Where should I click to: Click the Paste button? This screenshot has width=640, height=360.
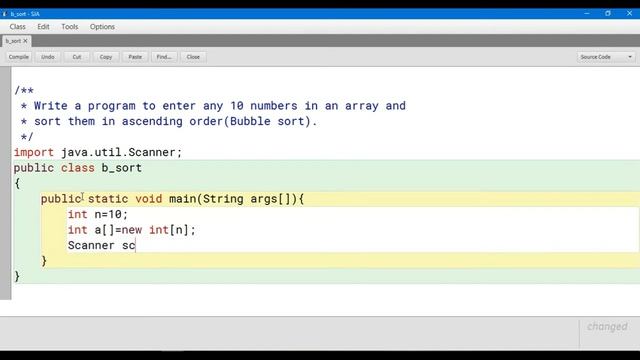[x=135, y=57]
